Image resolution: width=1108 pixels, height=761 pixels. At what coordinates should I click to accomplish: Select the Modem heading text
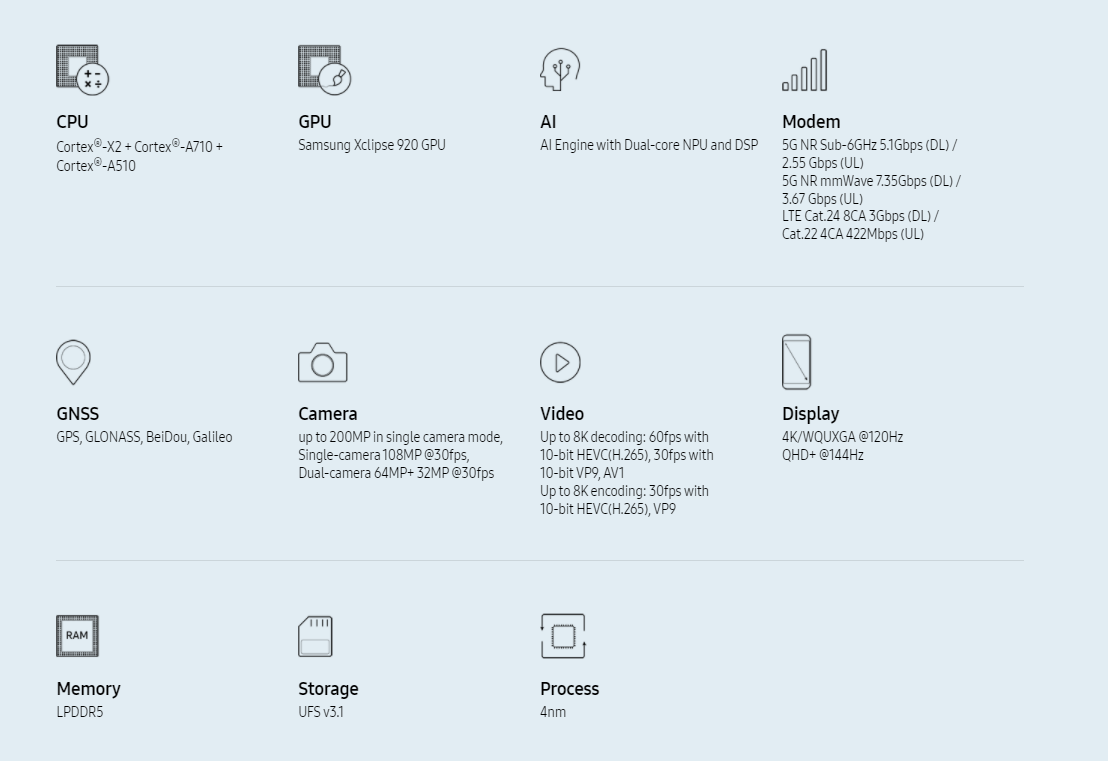point(811,122)
